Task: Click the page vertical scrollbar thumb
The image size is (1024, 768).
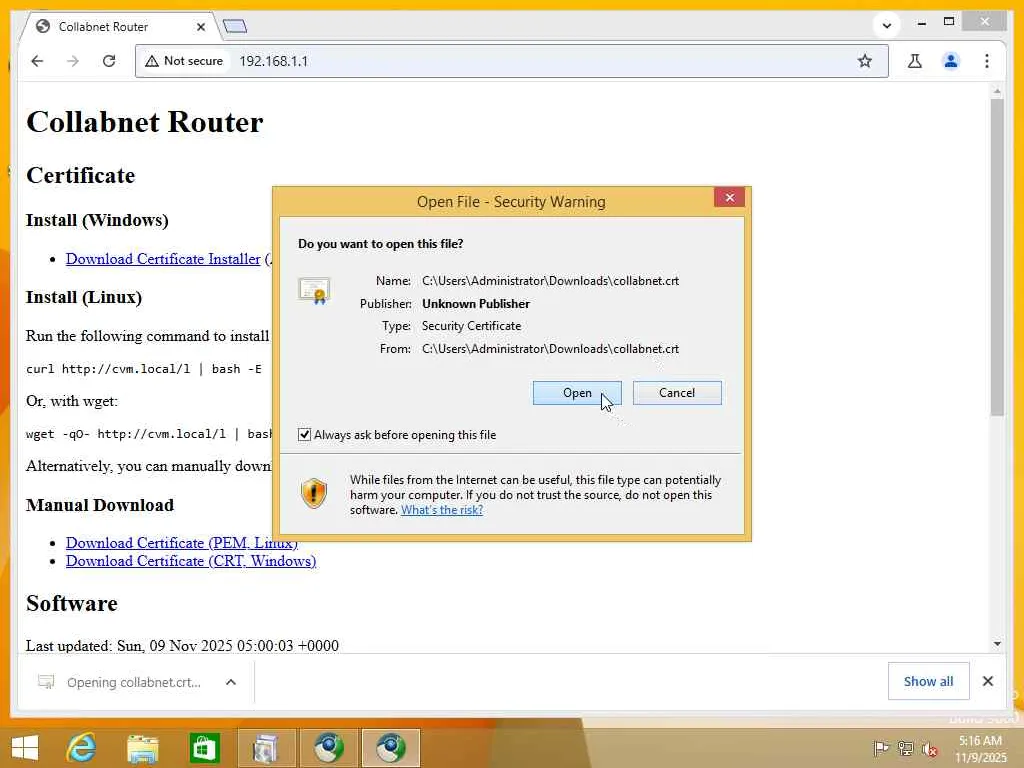Action: 997,257
